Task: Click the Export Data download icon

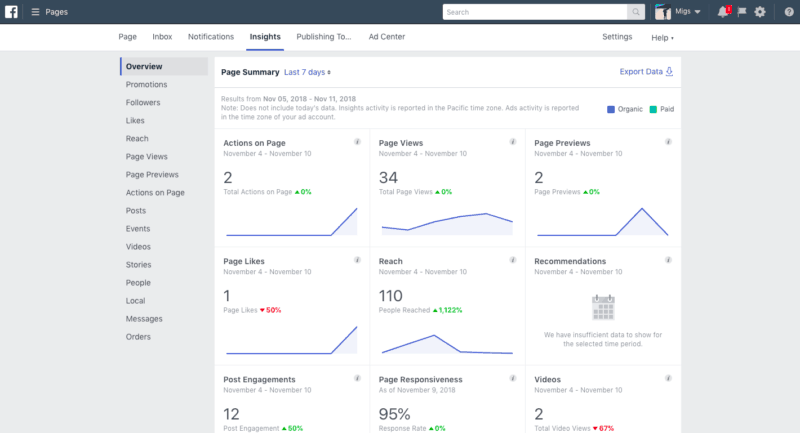Action: click(x=669, y=72)
